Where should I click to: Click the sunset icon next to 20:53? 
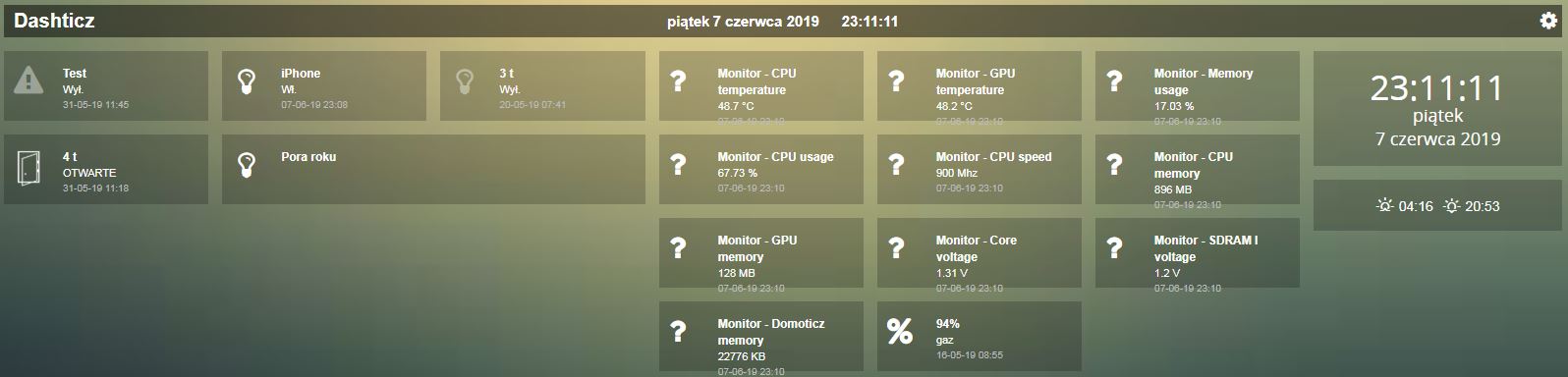point(1451,206)
